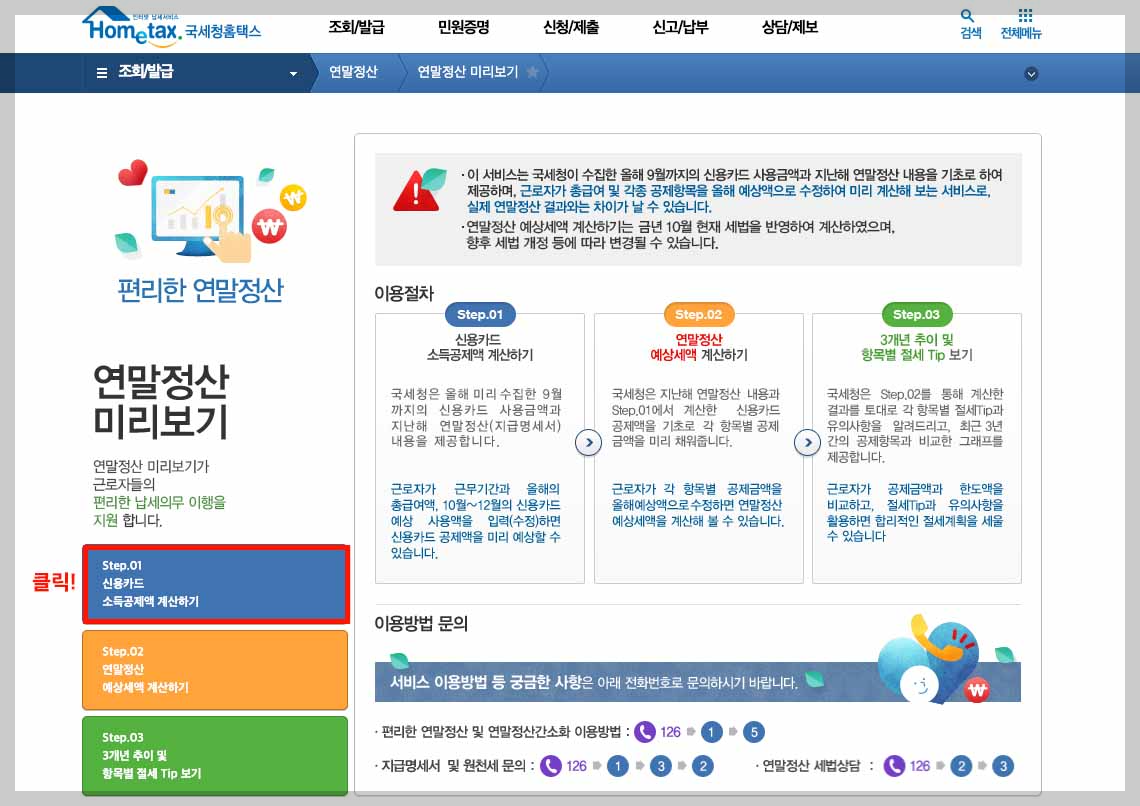1140x806 pixels.
Task: Expand the circular down-arrow in blue bar
Action: pos(1031,73)
